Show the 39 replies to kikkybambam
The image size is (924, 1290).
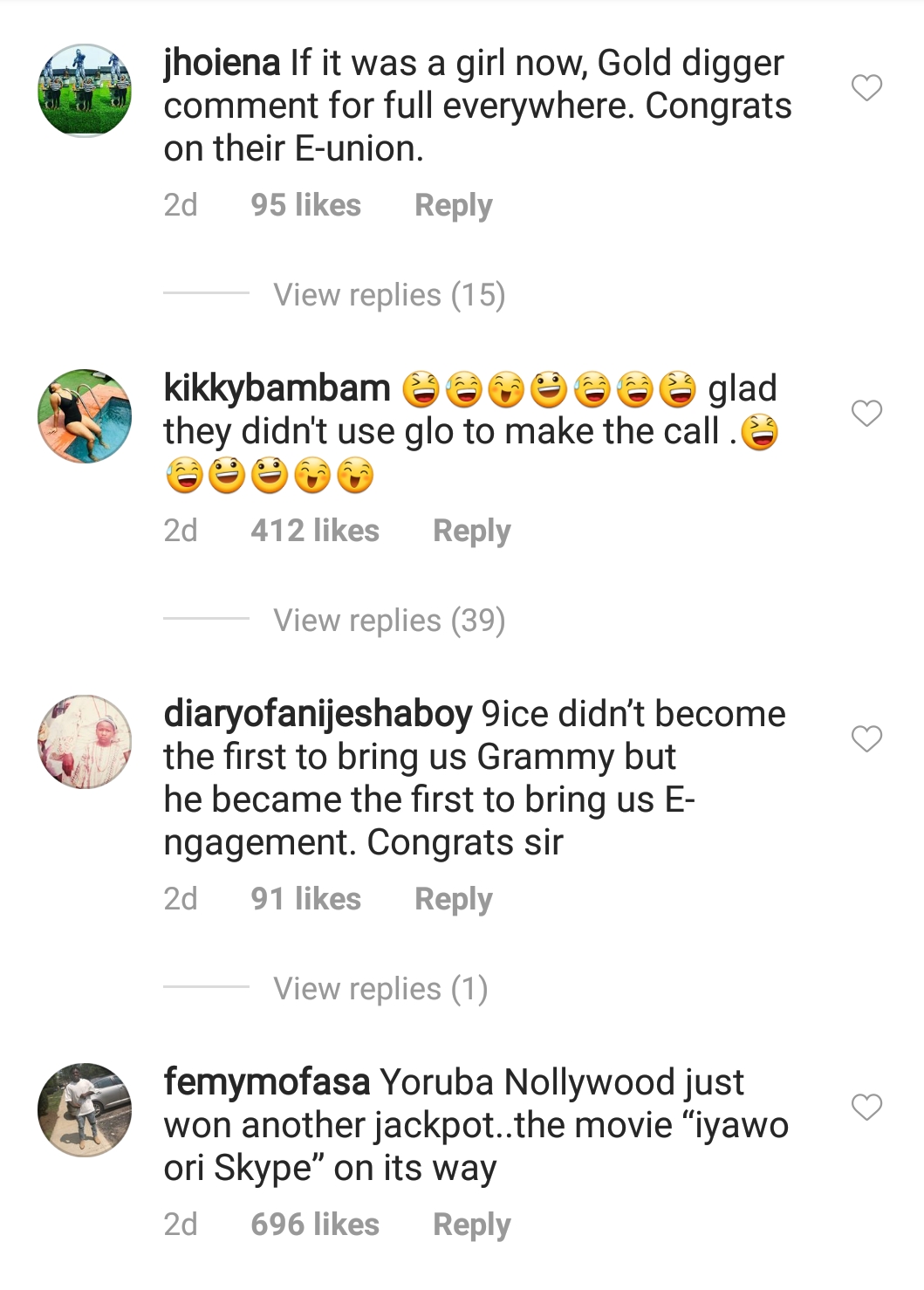(x=389, y=621)
